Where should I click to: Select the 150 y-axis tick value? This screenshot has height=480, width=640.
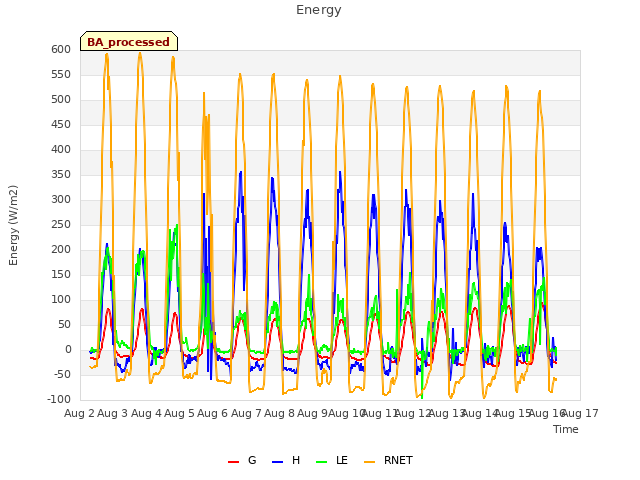(61, 275)
